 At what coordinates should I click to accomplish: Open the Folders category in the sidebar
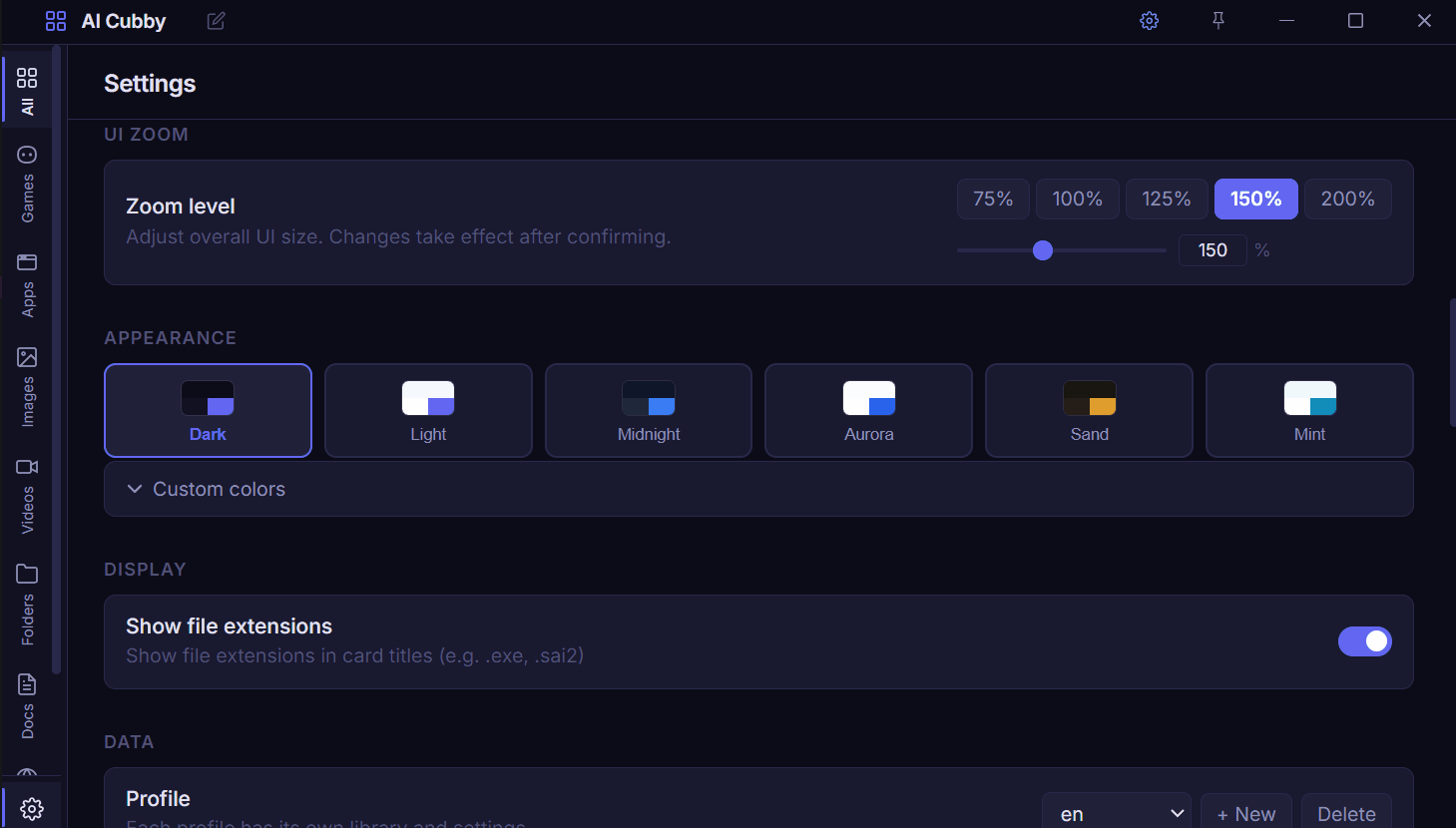[x=27, y=605]
